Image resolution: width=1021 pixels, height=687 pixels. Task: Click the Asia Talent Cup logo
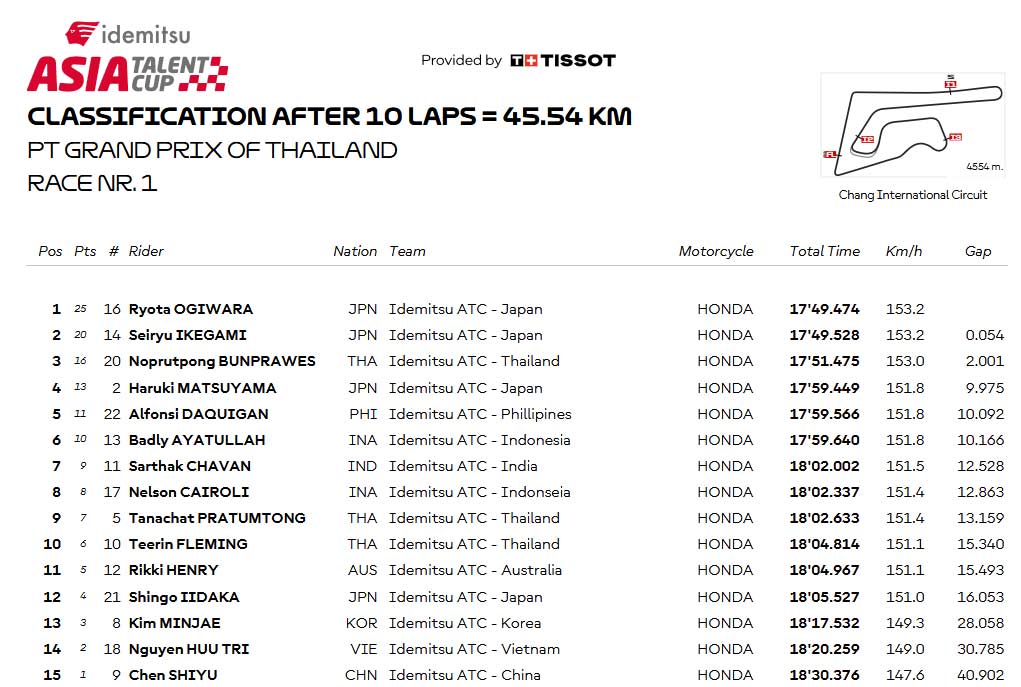pyautogui.click(x=127, y=74)
